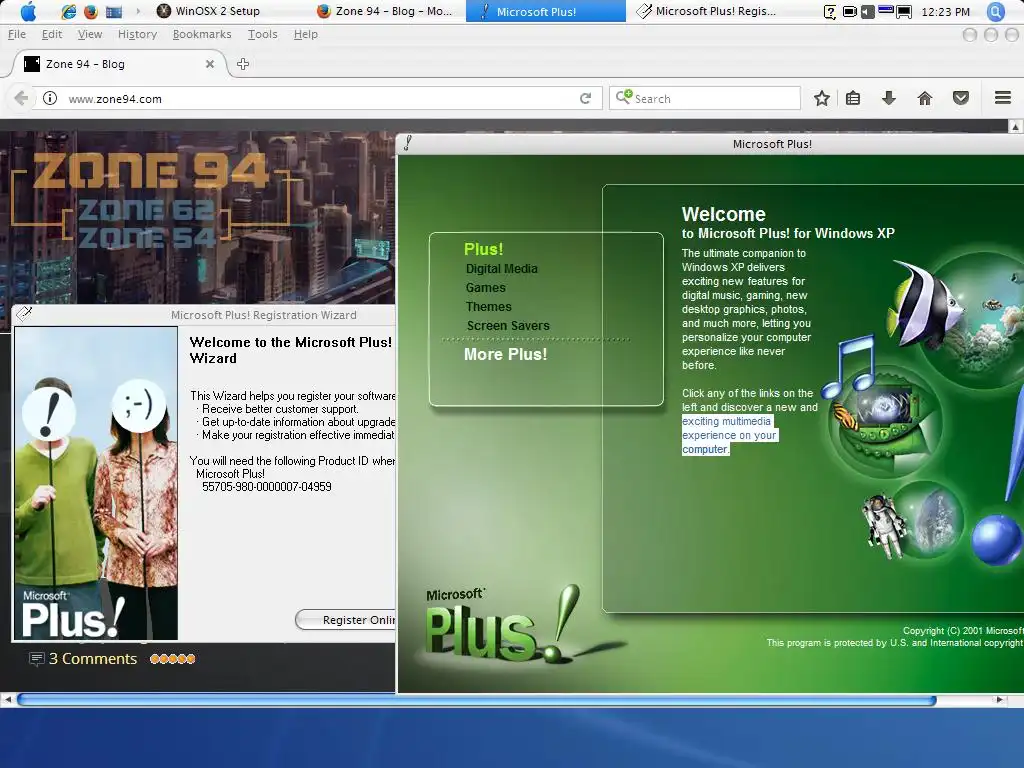Click the URL bar showing www.zone94.com
Viewport: 1024px width, 768px height.
[317, 99]
